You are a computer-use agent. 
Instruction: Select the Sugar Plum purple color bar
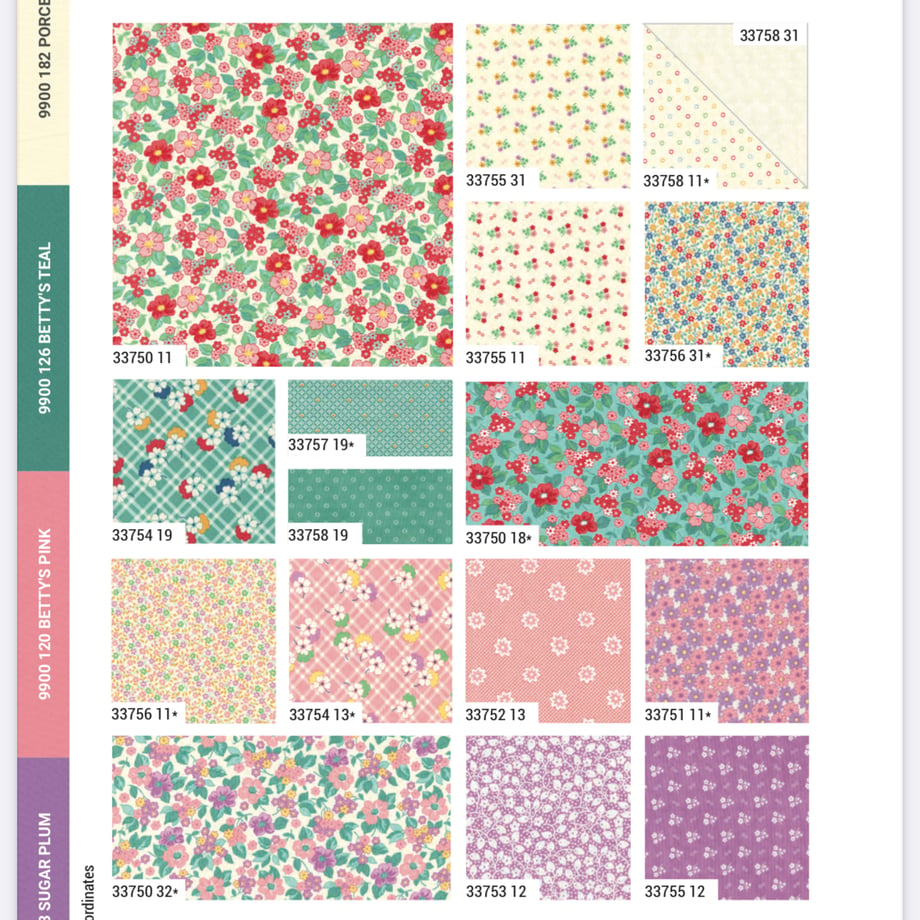coord(43,838)
